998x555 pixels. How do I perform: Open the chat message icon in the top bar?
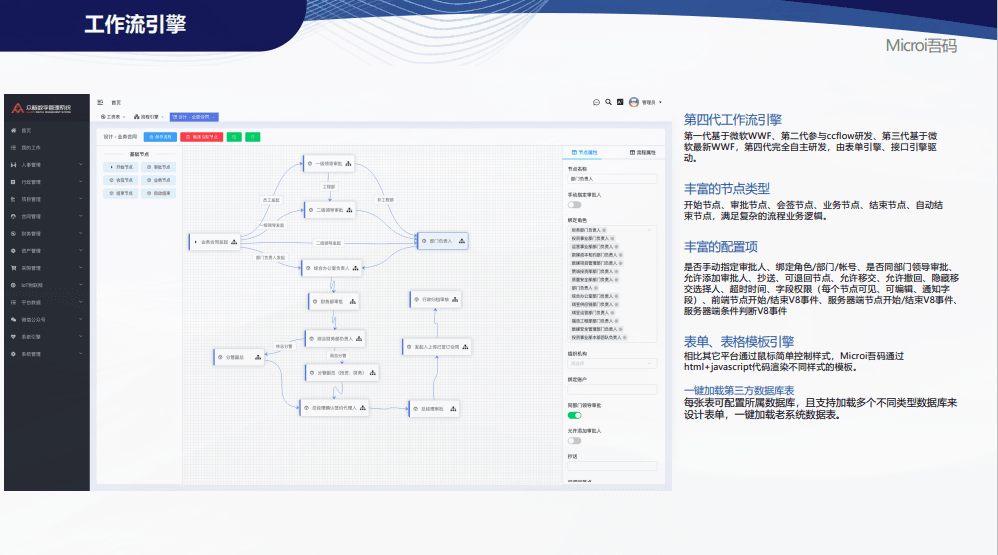[x=596, y=102]
